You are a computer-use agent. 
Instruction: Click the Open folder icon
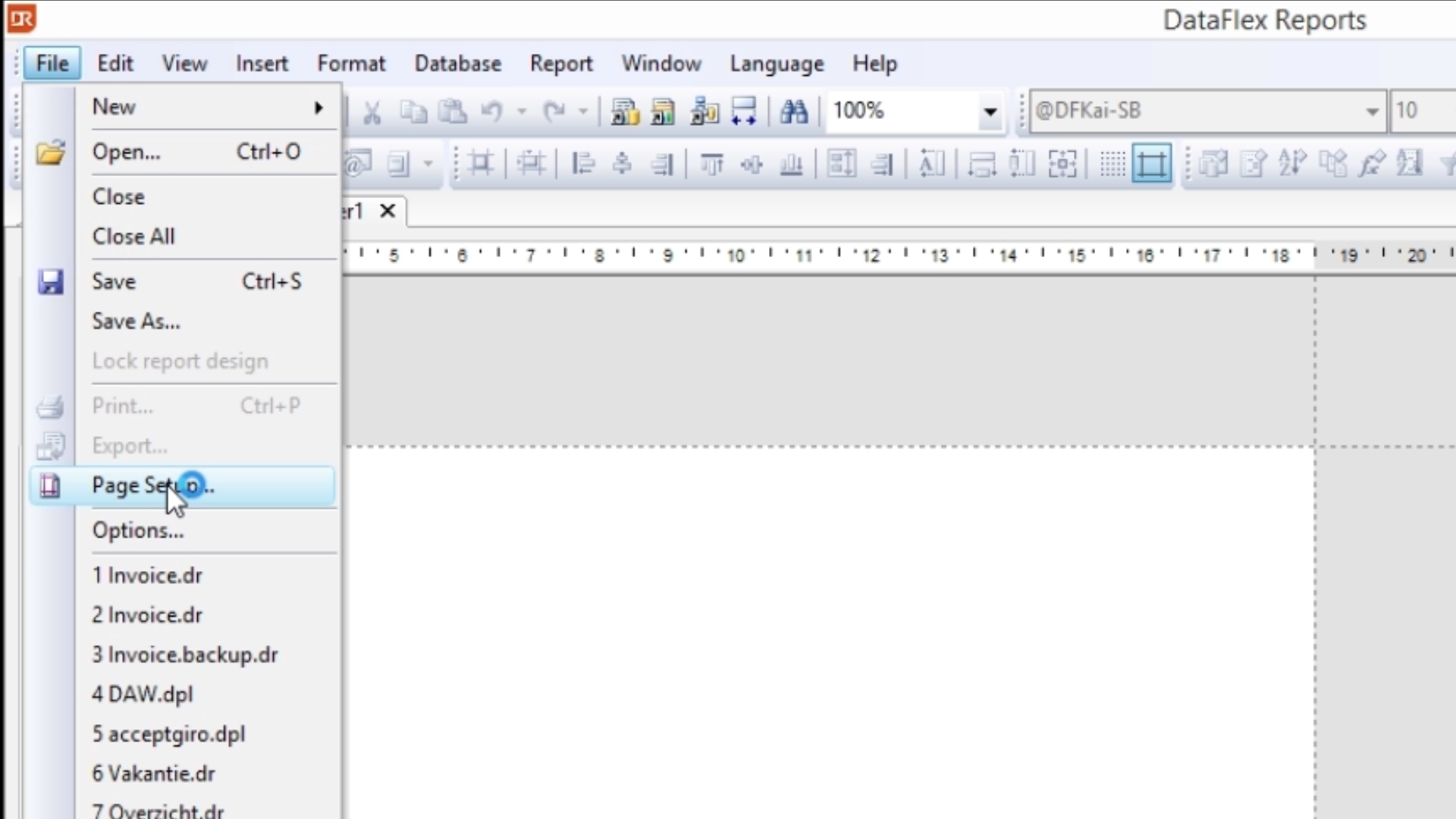click(x=50, y=152)
